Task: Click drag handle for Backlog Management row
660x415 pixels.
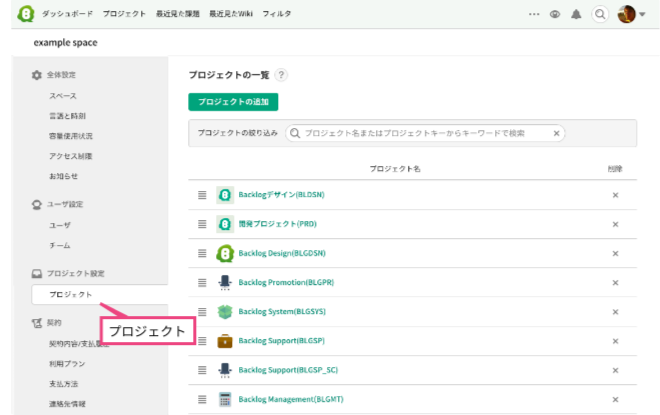Action: (202, 399)
